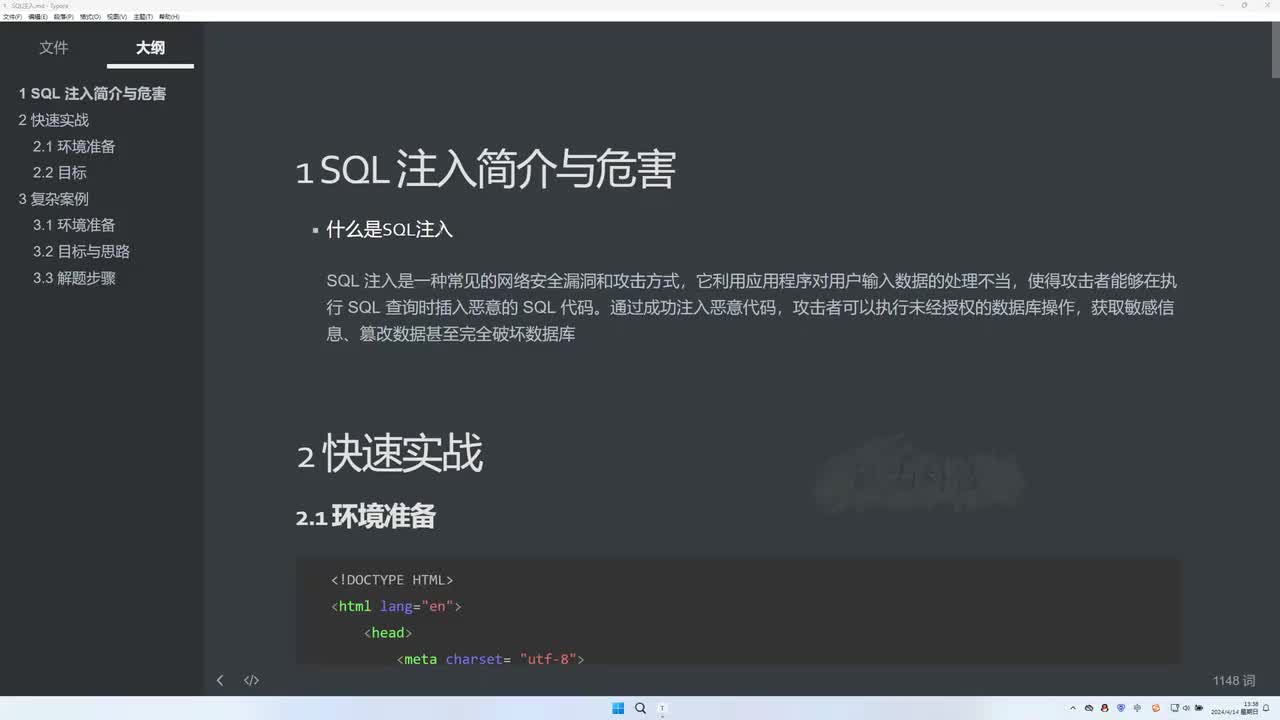
Task: Switch sidebar to the 文件 tab
Action: click(x=54, y=47)
